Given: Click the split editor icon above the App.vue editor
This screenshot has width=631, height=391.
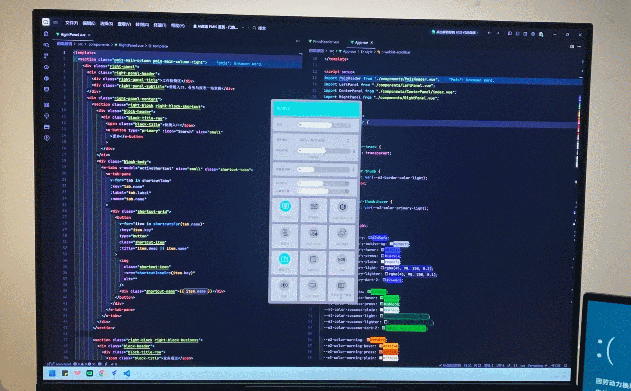Looking at the screenshot, I should tap(572, 47).
